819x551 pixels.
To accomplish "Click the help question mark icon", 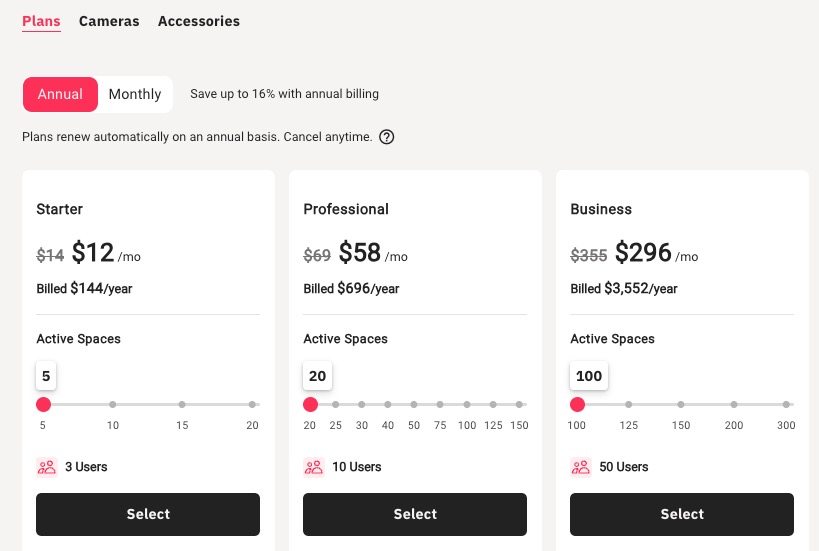I will (387, 137).
